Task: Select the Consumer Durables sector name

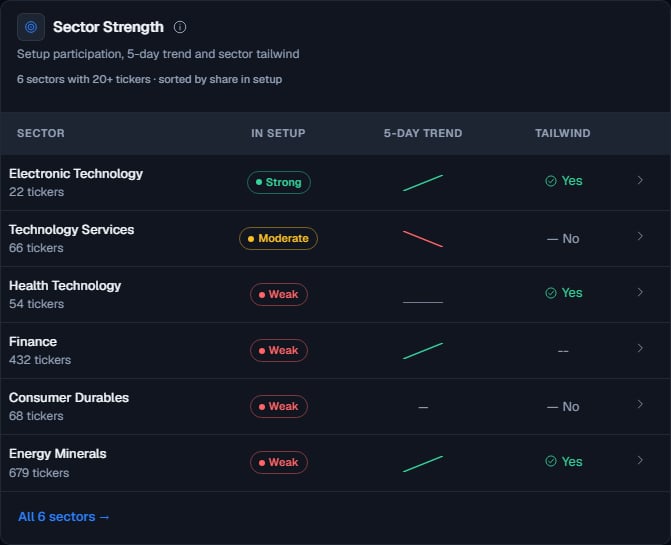Action: coord(69,398)
